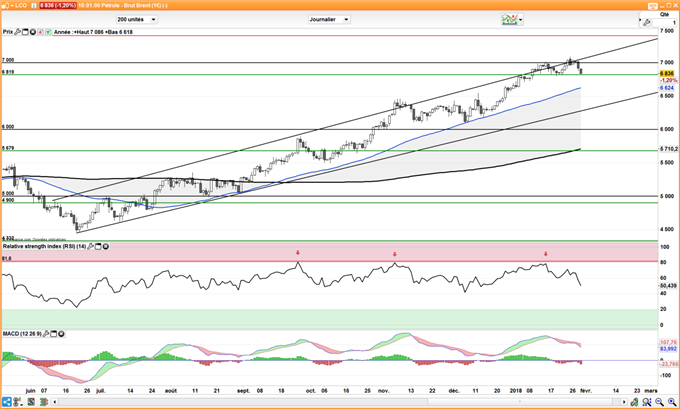Click the 50,439 RSI value label

(x=668, y=286)
